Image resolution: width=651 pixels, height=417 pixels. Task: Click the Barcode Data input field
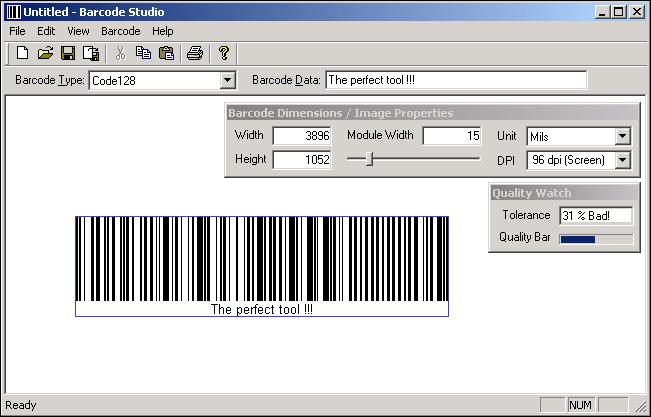coord(456,80)
